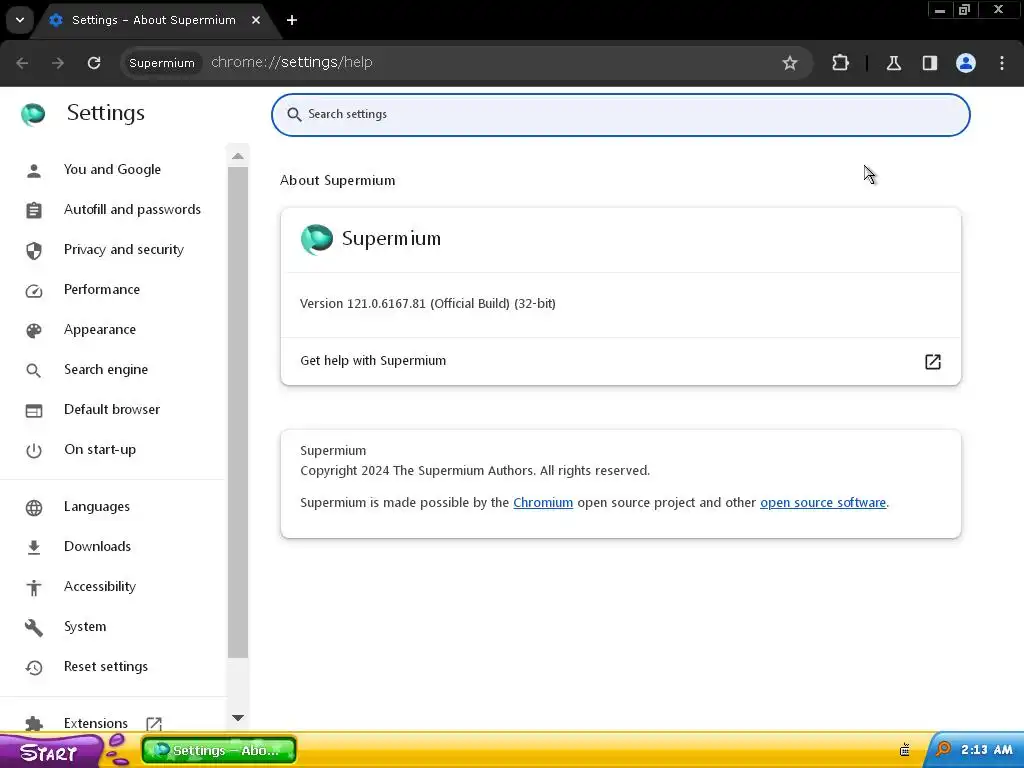Click the Accessibility figure icon
The height and width of the screenshot is (768, 1024).
34,588
